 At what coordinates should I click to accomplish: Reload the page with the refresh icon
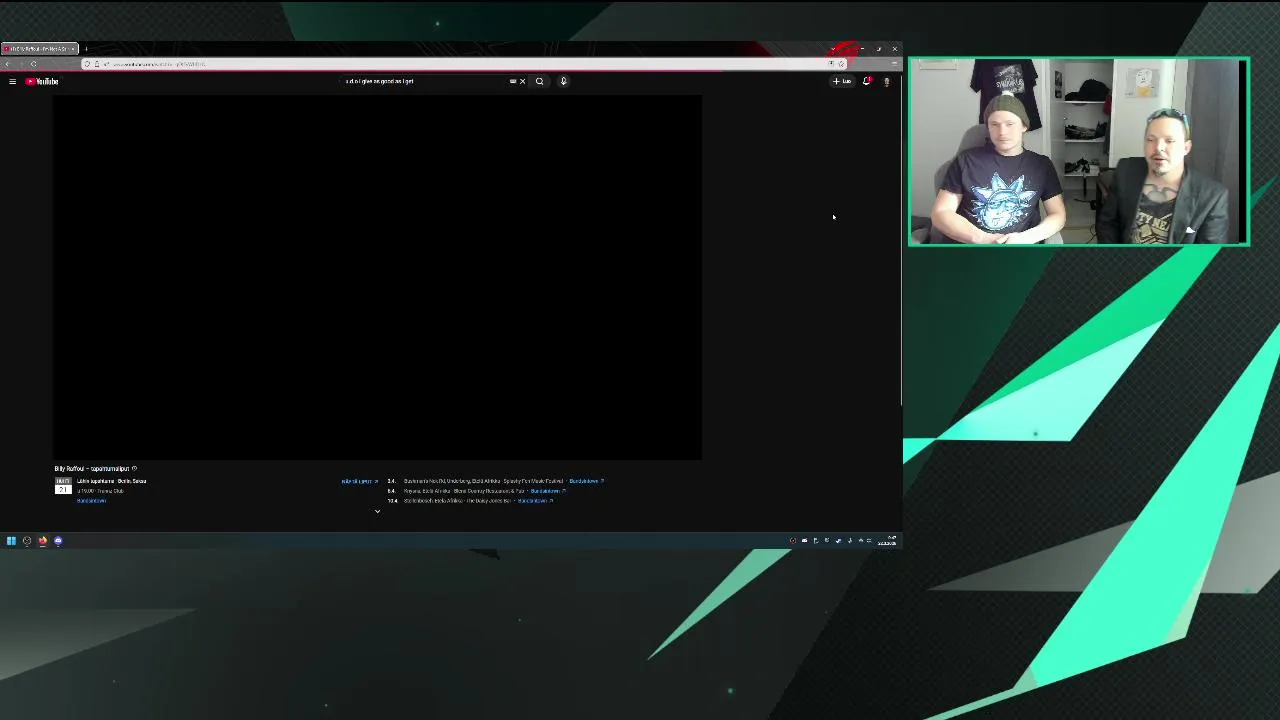[33, 64]
